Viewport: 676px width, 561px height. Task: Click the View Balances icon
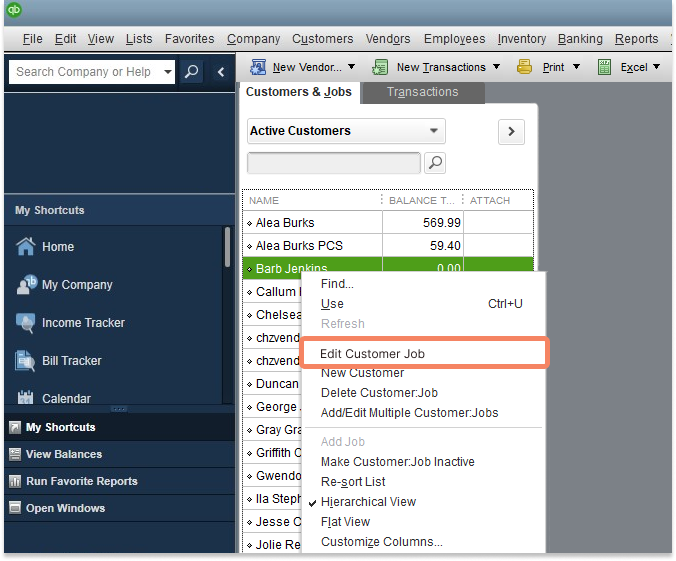pos(15,454)
